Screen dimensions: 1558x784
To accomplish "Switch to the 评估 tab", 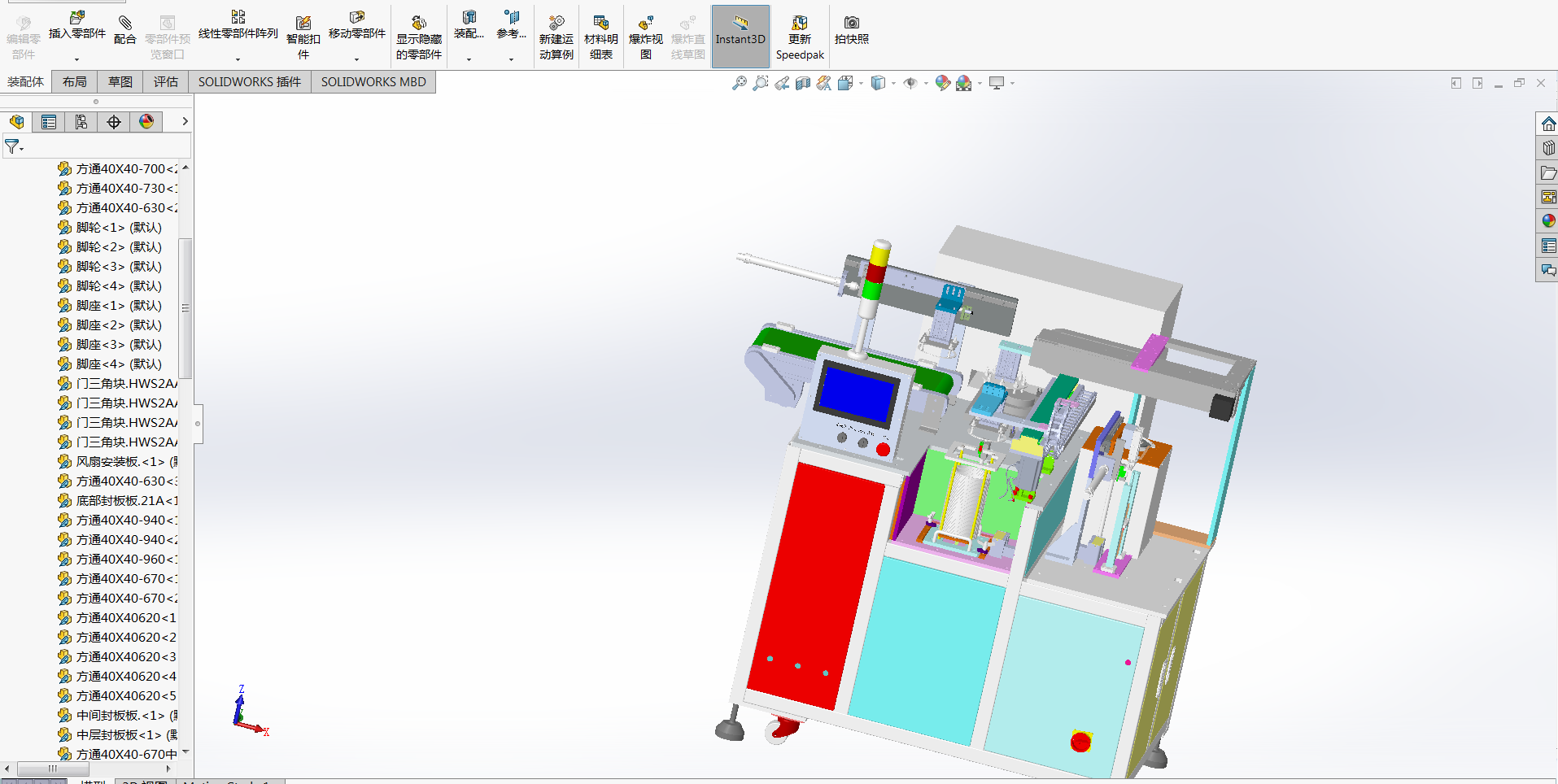I will [165, 82].
